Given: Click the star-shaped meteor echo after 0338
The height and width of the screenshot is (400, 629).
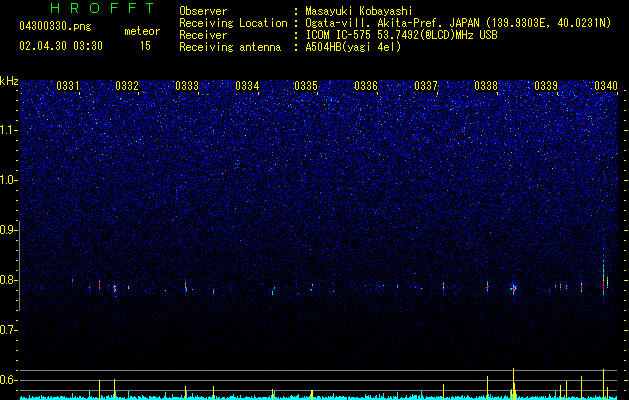Looking at the screenshot, I should (x=513, y=288).
